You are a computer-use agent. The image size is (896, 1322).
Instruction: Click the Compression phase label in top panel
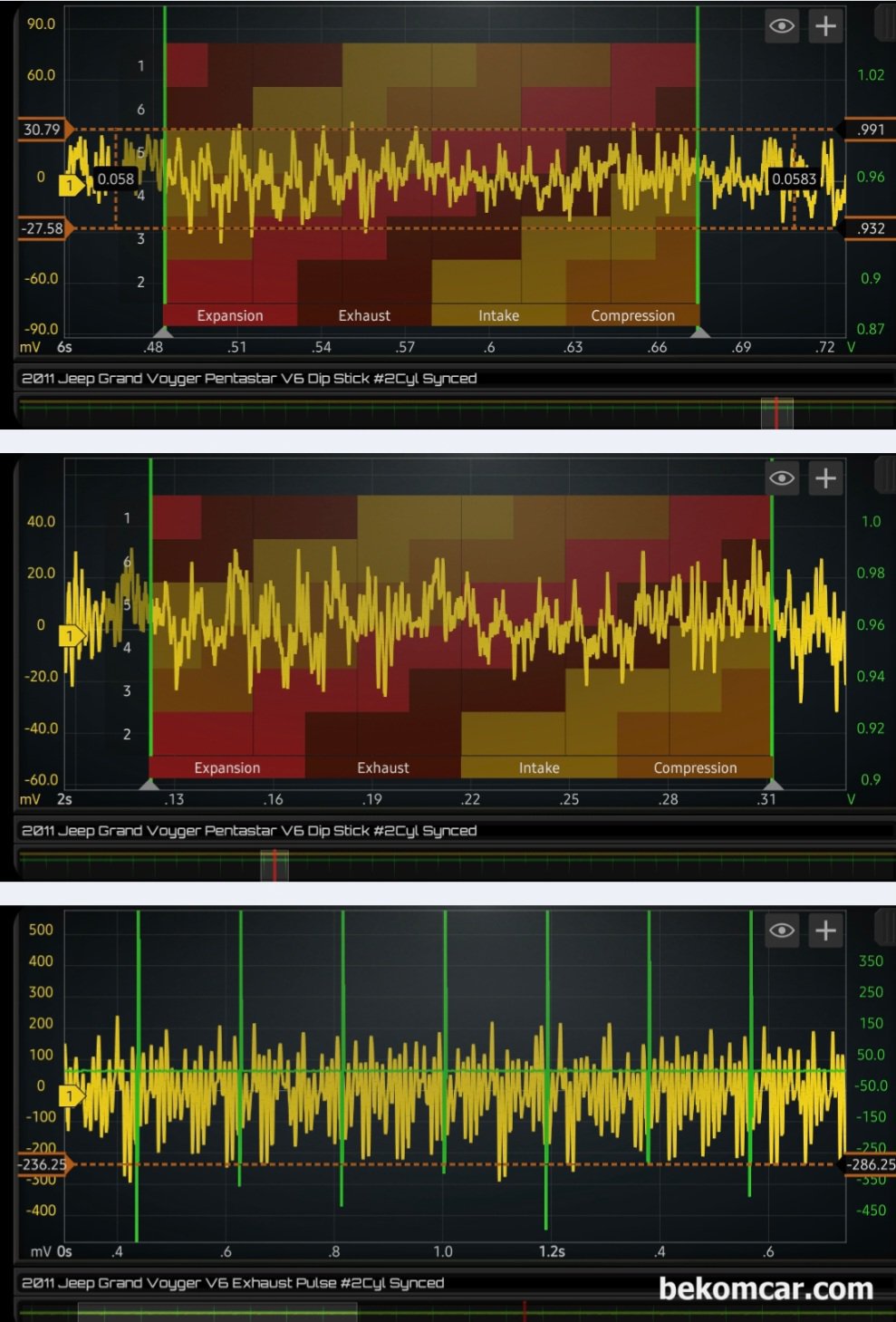[632, 315]
